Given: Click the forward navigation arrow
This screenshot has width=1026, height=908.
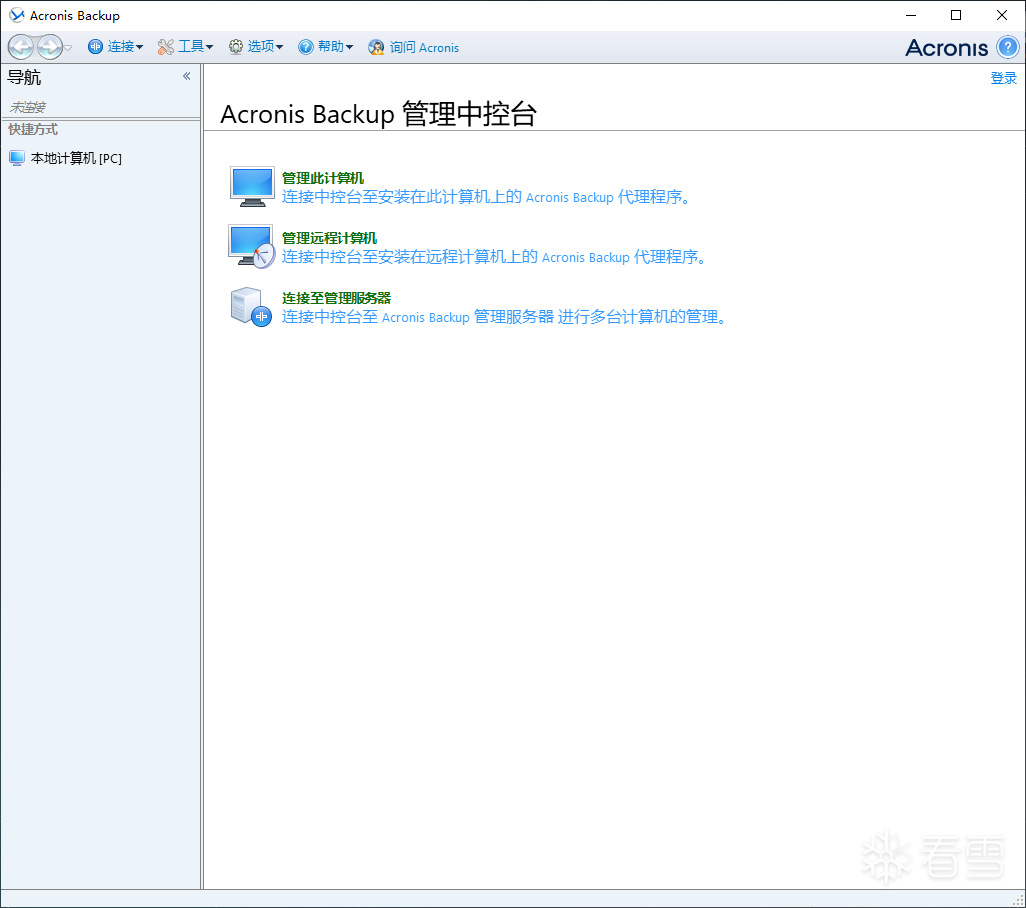Looking at the screenshot, I should (50, 47).
